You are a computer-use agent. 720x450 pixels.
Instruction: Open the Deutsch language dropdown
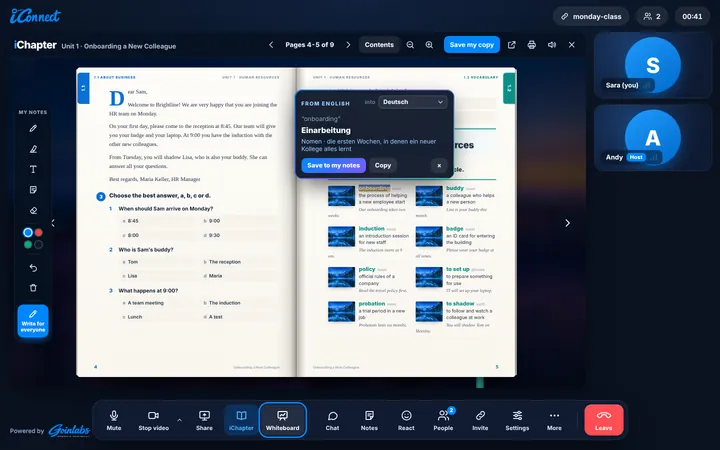point(412,102)
